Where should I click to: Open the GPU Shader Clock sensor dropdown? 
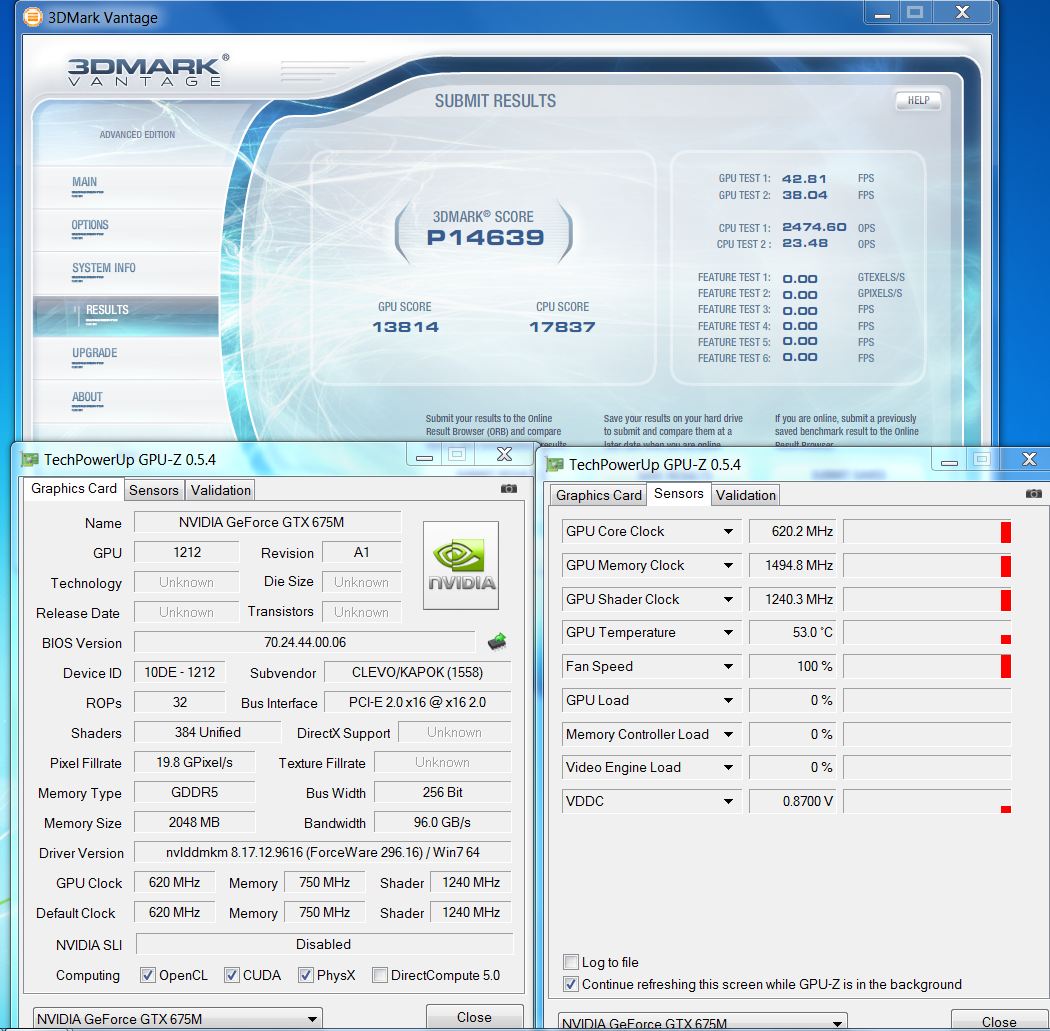point(728,600)
